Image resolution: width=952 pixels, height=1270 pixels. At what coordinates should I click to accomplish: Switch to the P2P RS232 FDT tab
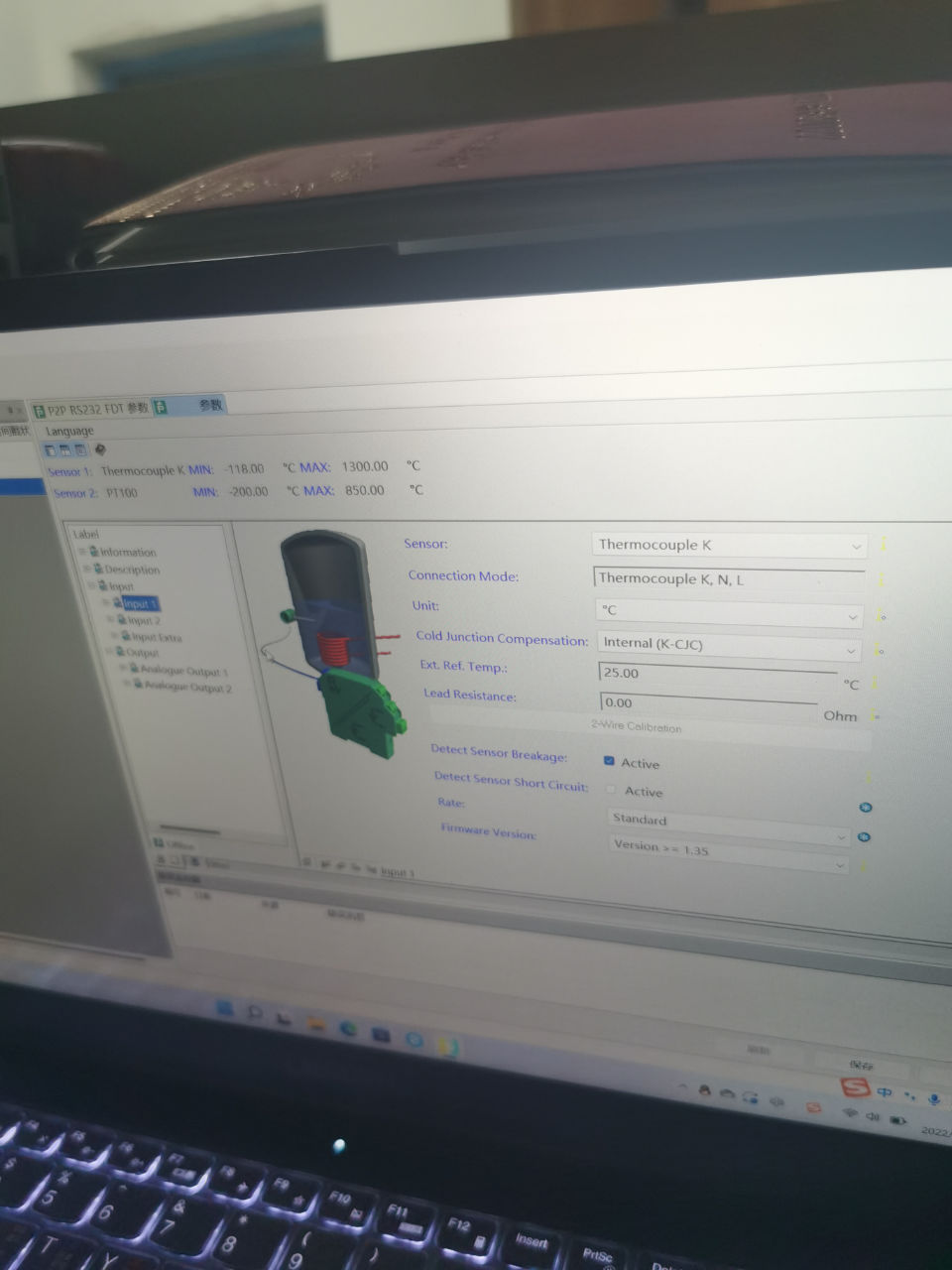(90, 409)
